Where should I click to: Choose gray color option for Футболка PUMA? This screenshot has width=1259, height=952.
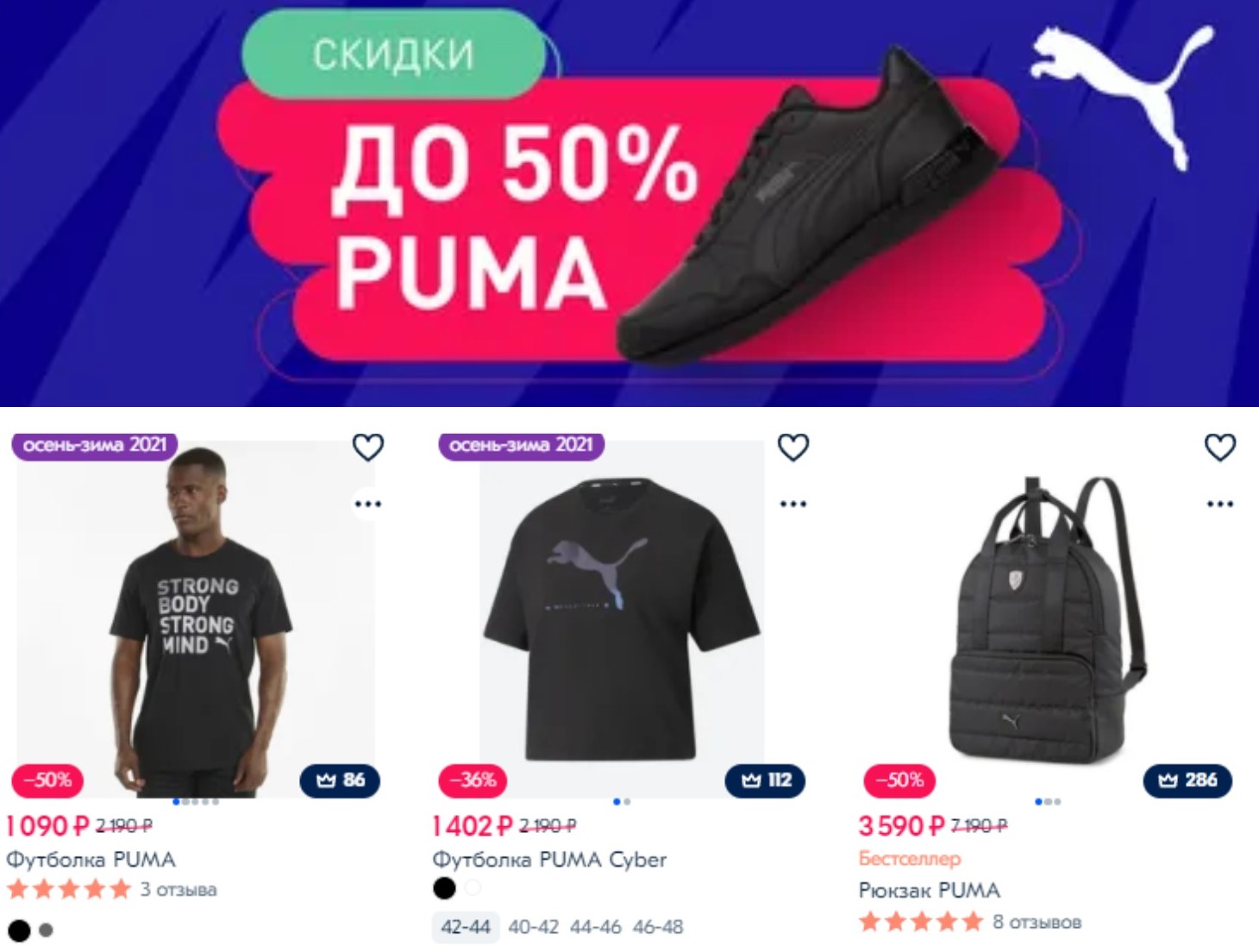tap(47, 930)
